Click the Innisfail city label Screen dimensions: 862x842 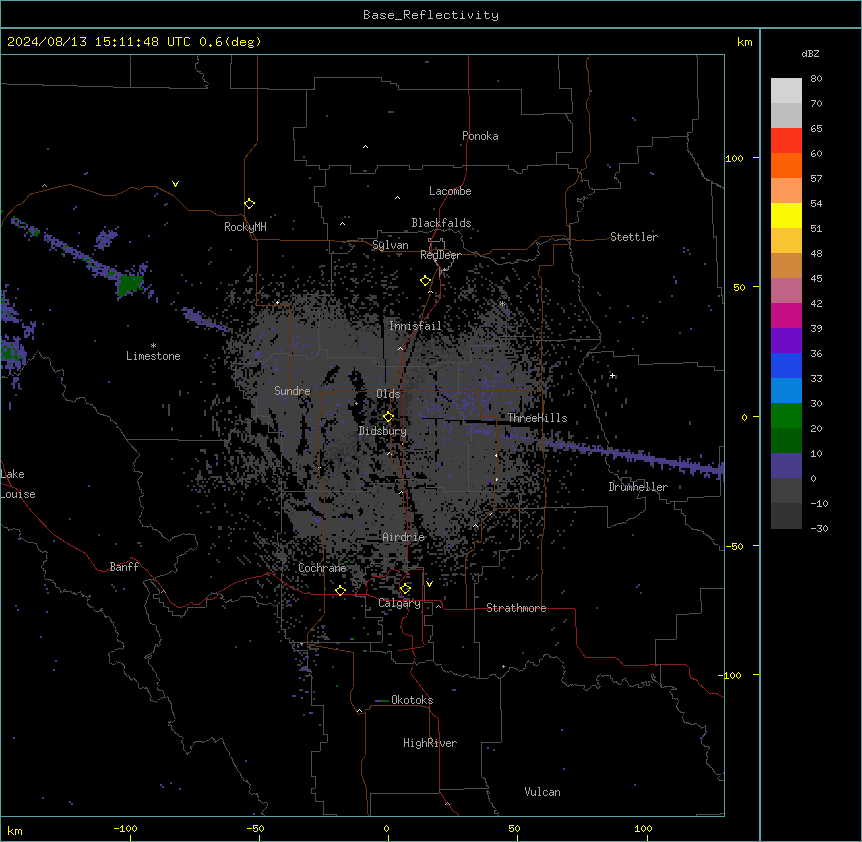coord(415,326)
